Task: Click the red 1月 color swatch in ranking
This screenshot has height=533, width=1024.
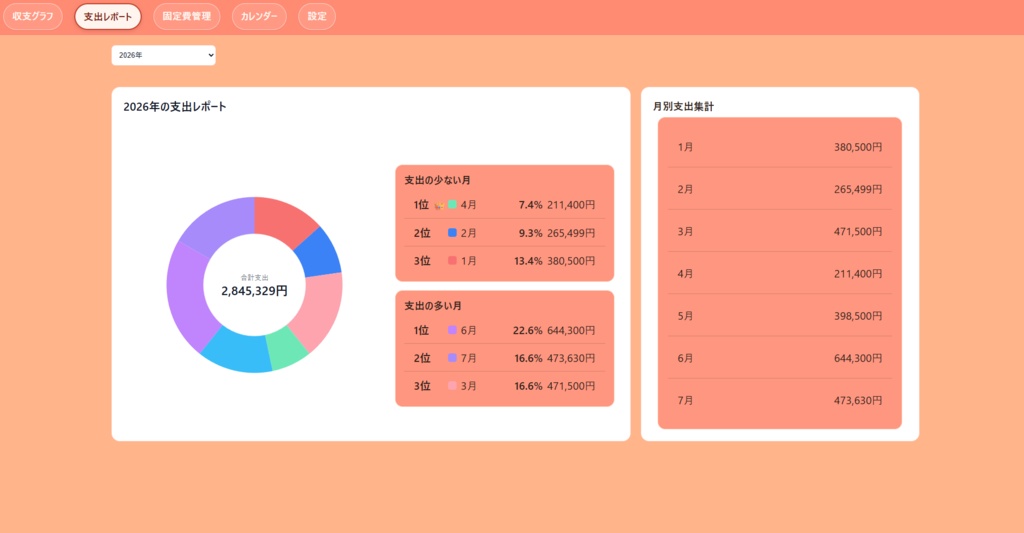Action: [452, 261]
